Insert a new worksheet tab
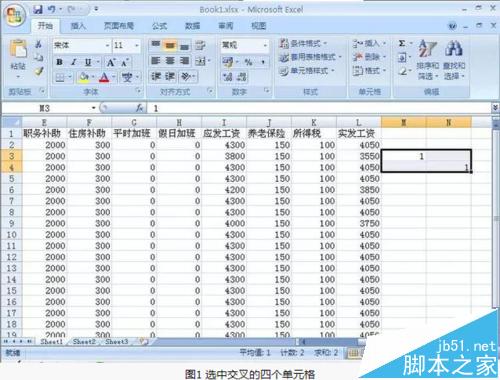The width and height of the screenshot is (500, 380). pos(143,342)
